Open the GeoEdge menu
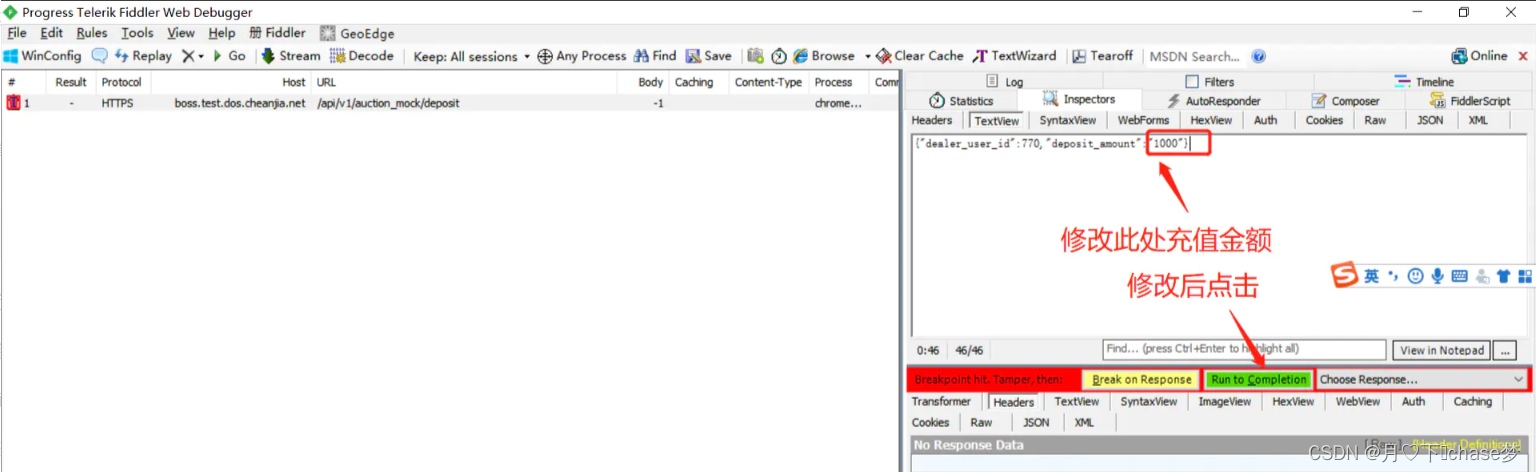Image resolution: width=1536 pixels, height=472 pixels. pyautogui.click(x=357, y=33)
